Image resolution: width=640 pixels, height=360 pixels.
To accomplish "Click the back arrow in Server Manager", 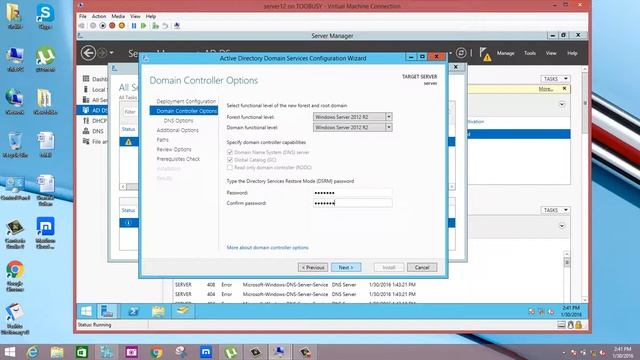I will pyautogui.click(x=88, y=53).
